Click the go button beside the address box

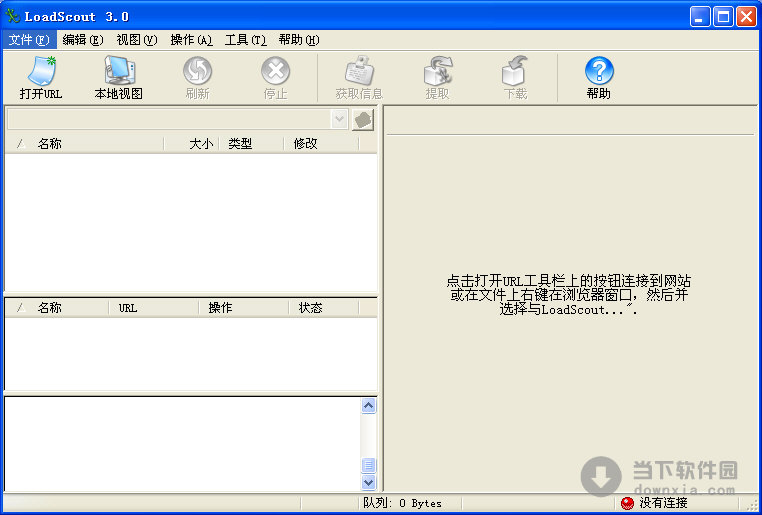tap(363, 120)
